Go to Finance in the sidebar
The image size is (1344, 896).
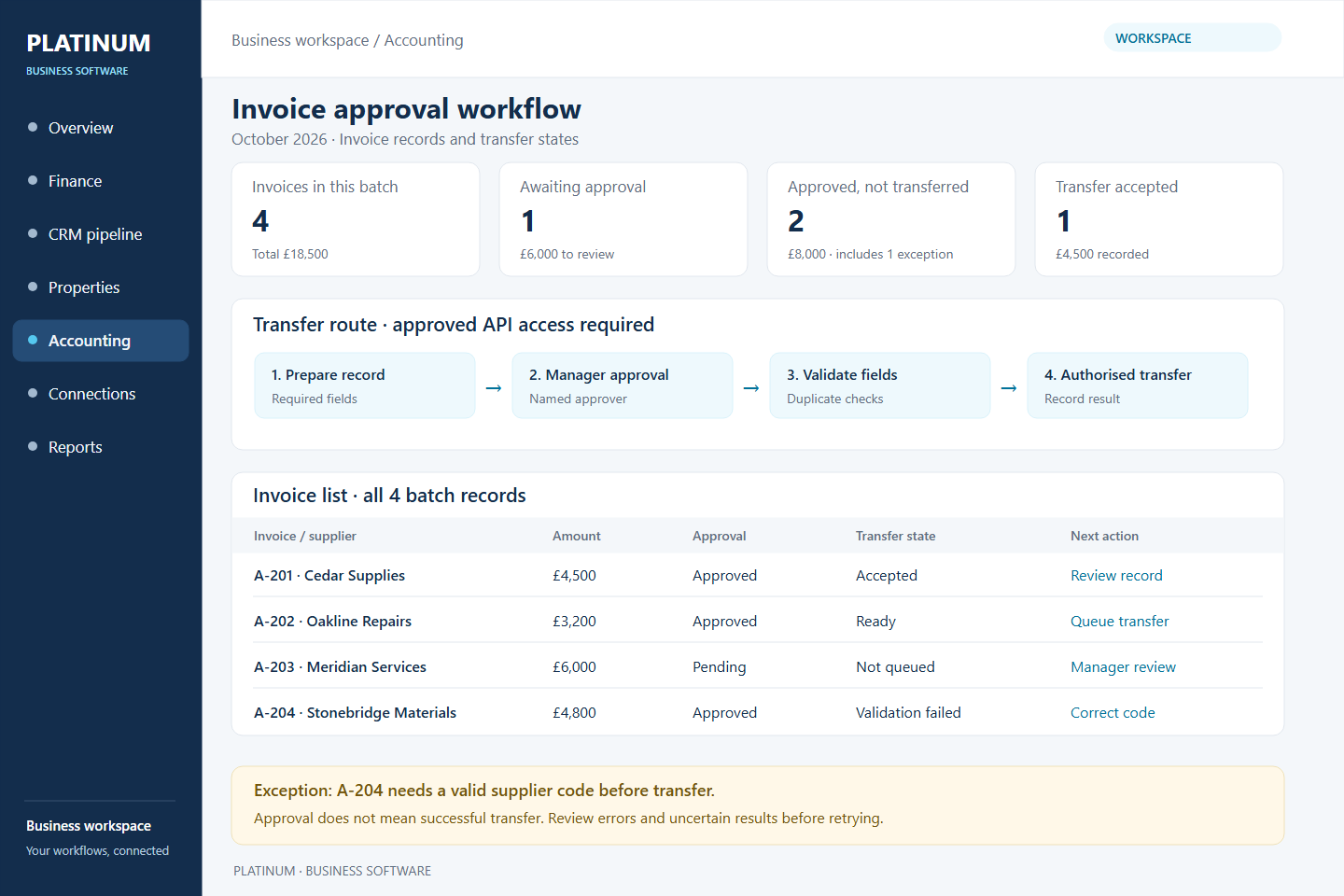pos(101,181)
